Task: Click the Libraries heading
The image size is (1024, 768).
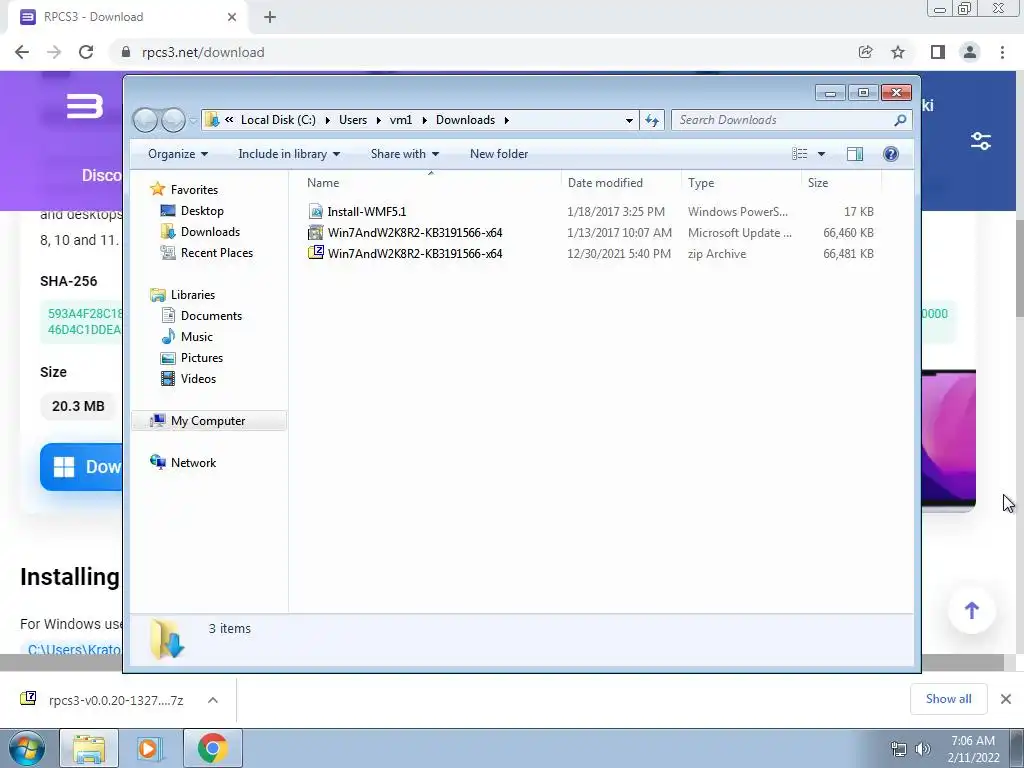Action: click(193, 295)
